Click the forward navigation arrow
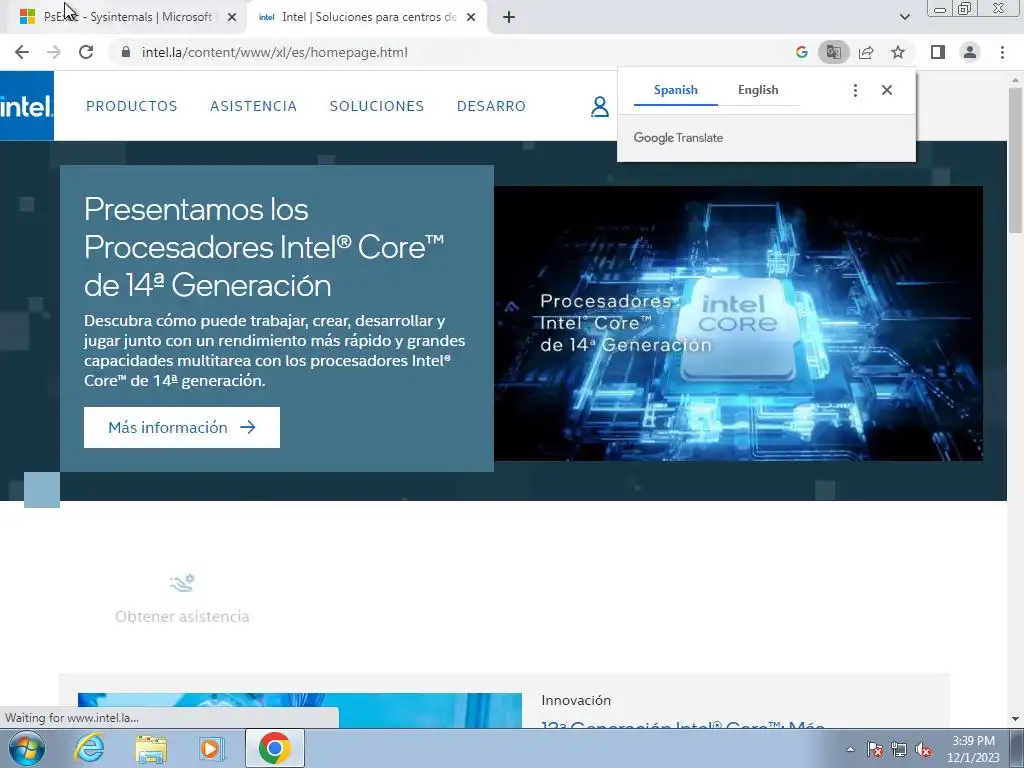Image resolution: width=1024 pixels, height=768 pixels. (x=54, y=52)
